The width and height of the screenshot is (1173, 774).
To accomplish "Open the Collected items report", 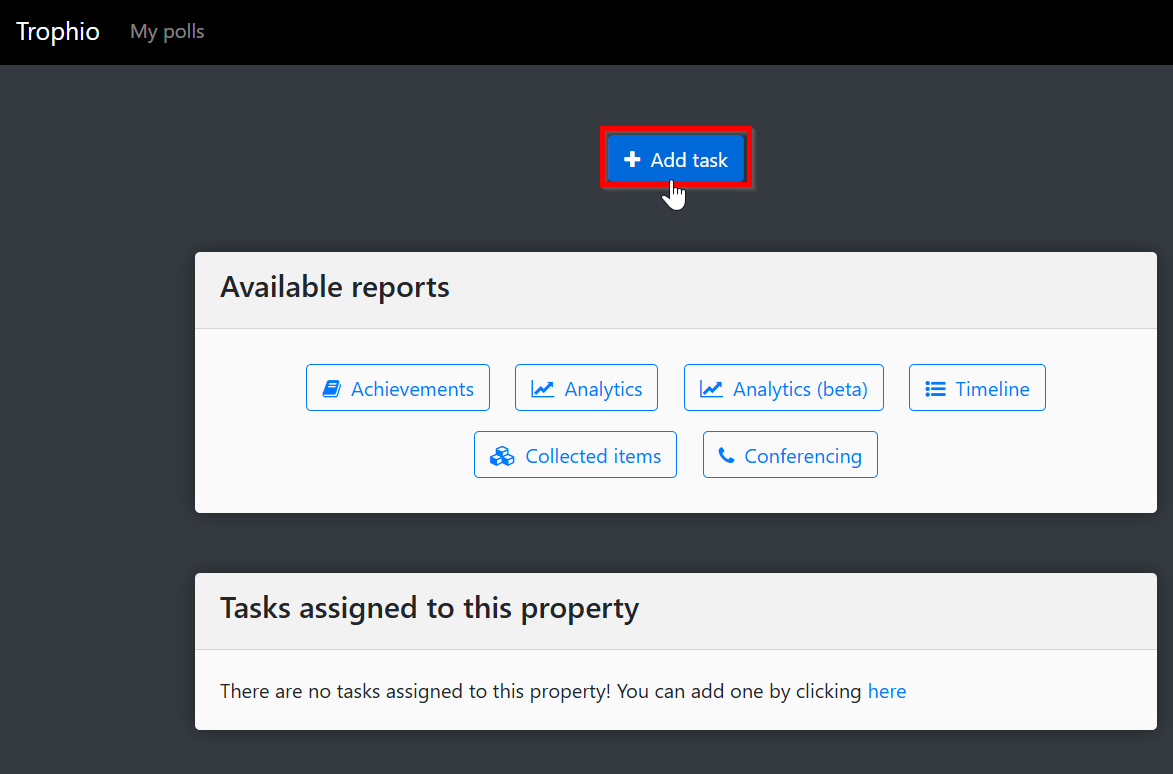I will (x=575, y=455).
